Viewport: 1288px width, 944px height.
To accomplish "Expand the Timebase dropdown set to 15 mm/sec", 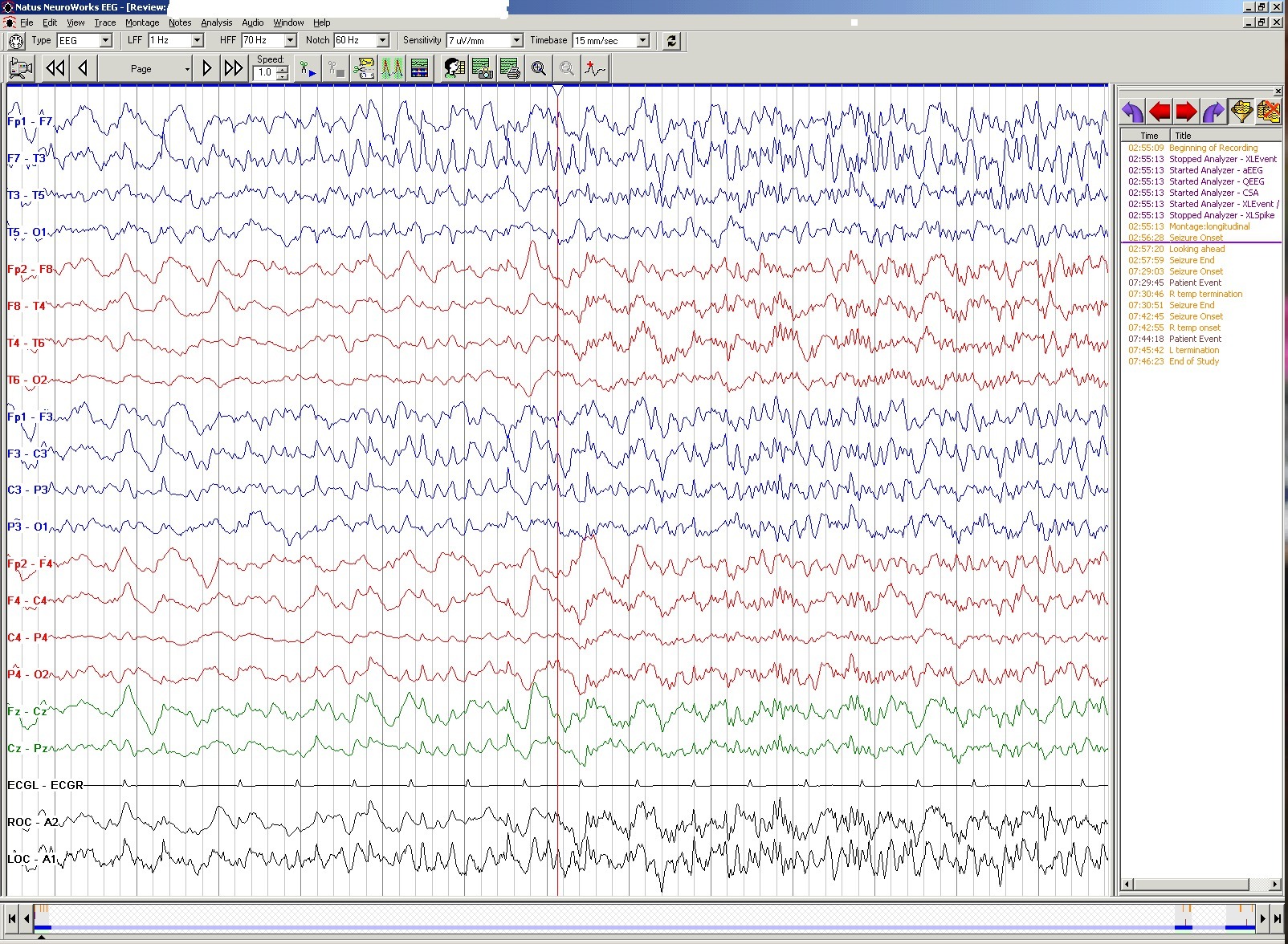I will (642, 41).
